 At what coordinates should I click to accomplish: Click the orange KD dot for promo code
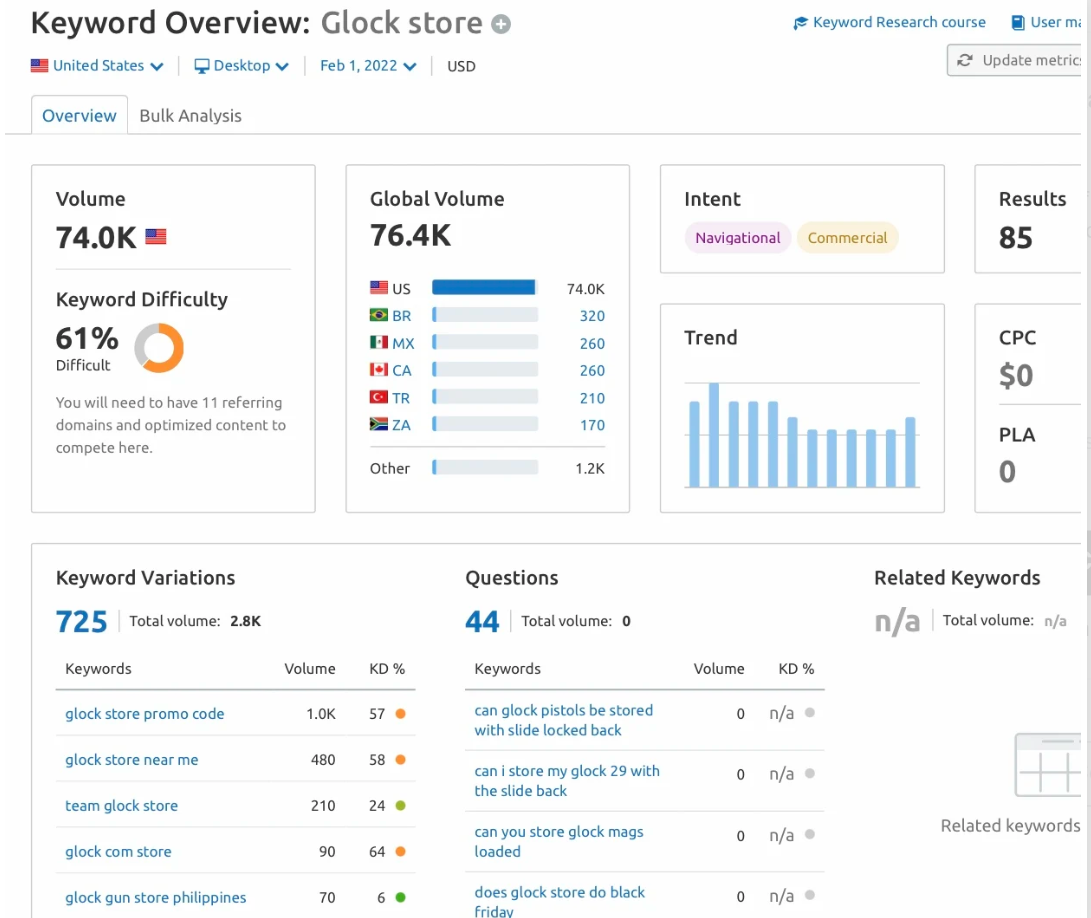[x=401, y=713]
